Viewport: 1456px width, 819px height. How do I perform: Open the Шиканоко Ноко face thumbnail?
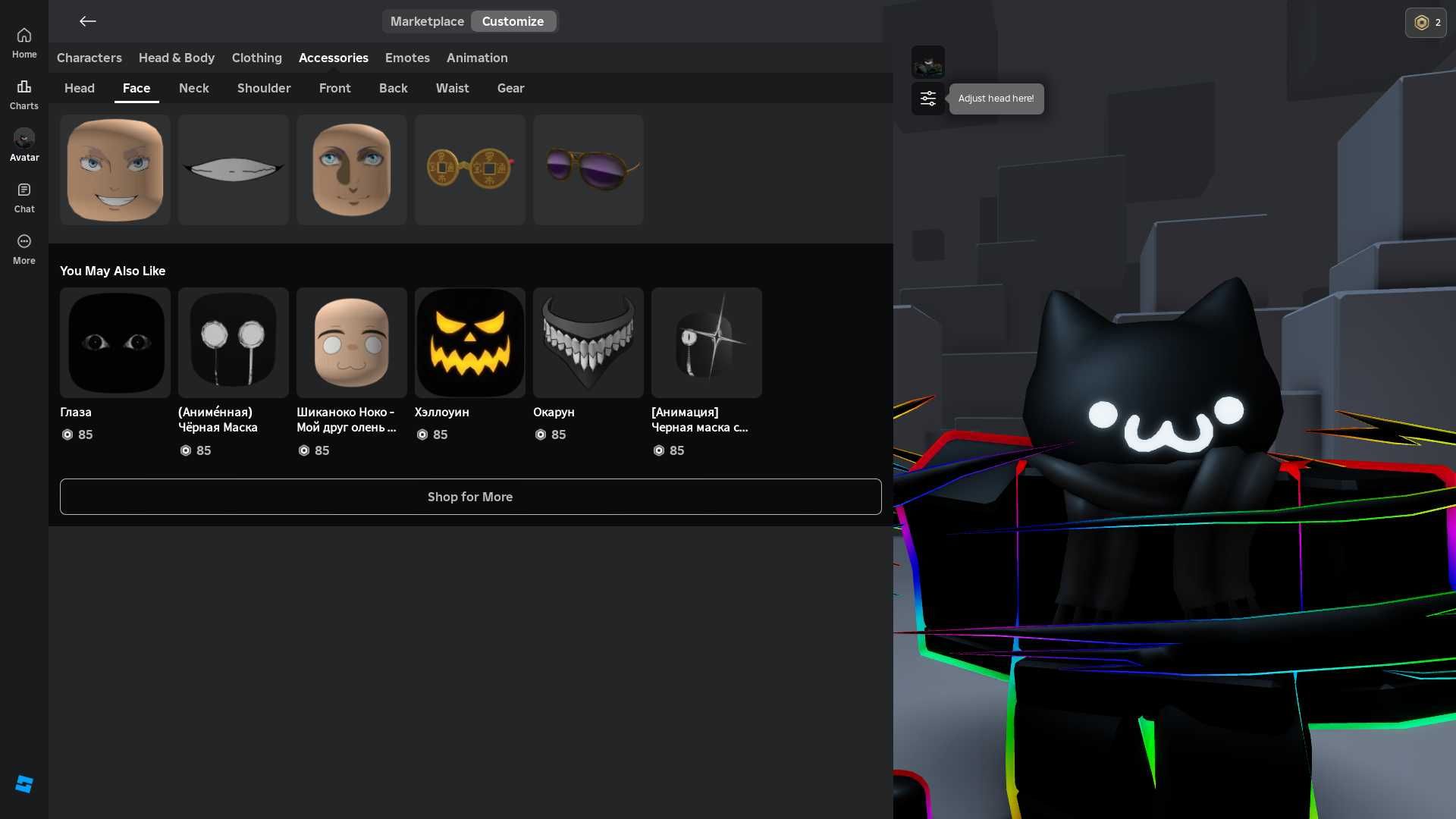pyautogui.click(x=352, y=343)
